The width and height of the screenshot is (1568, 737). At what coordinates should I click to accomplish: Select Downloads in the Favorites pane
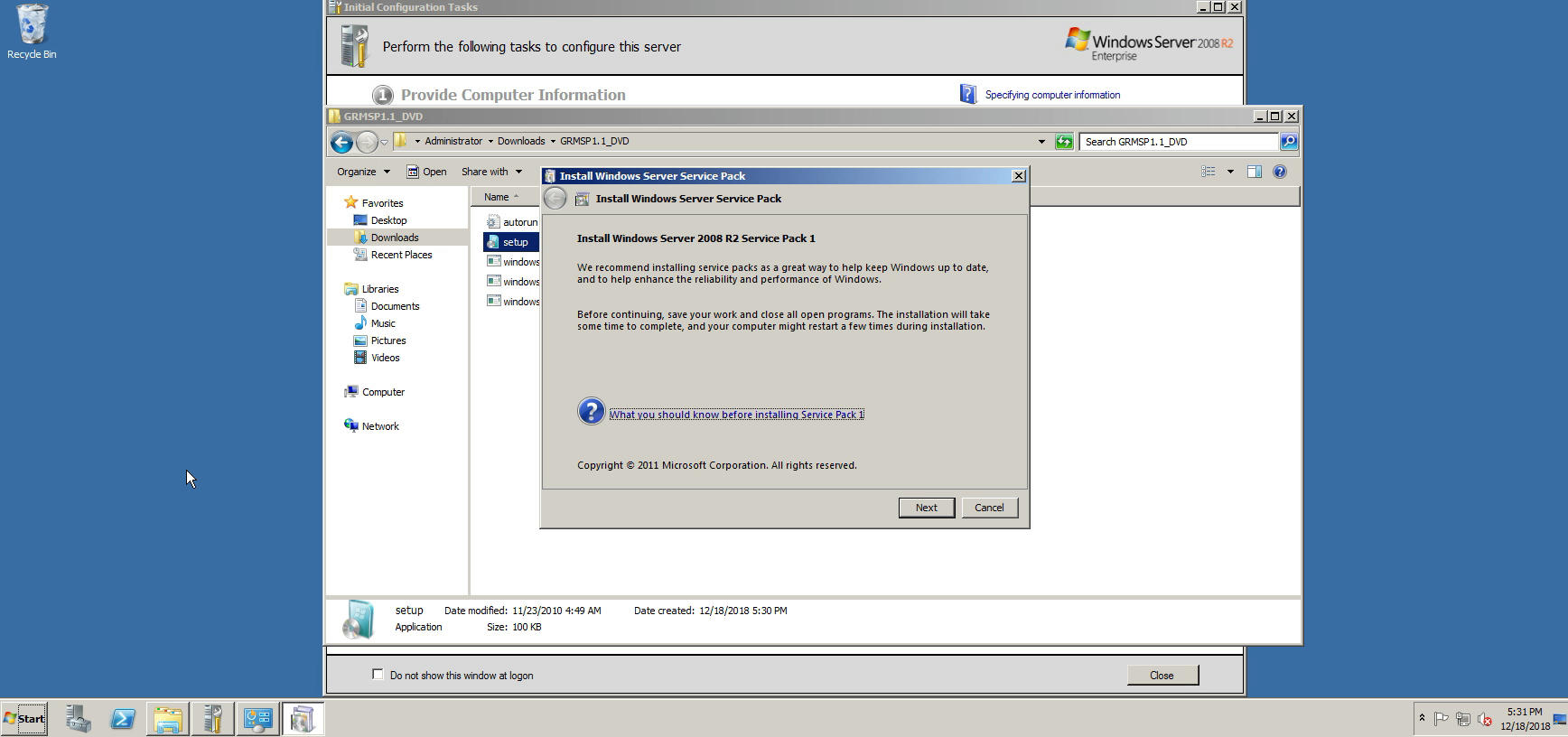394,238
